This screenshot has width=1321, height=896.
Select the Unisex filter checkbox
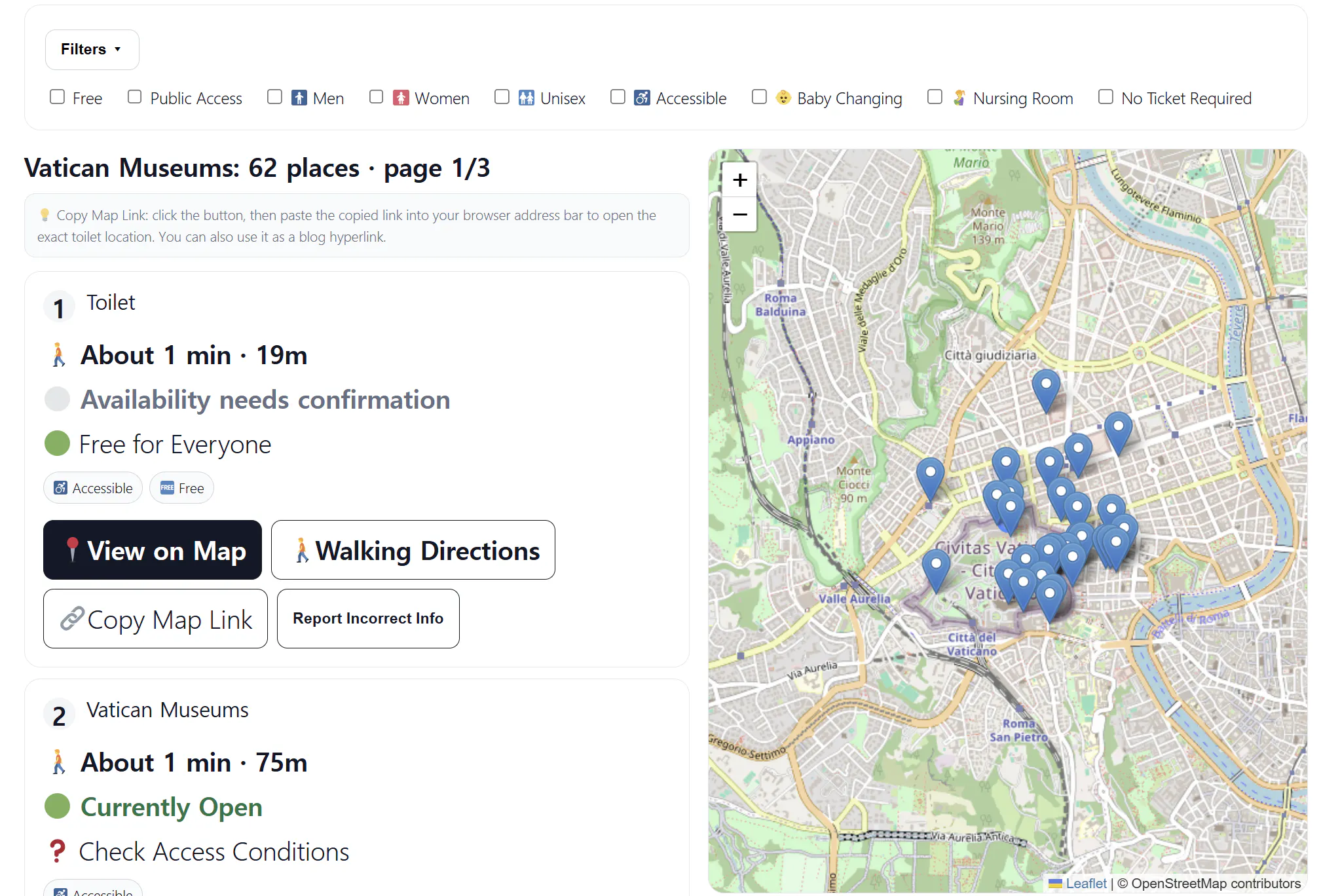(x=502, y=97)
